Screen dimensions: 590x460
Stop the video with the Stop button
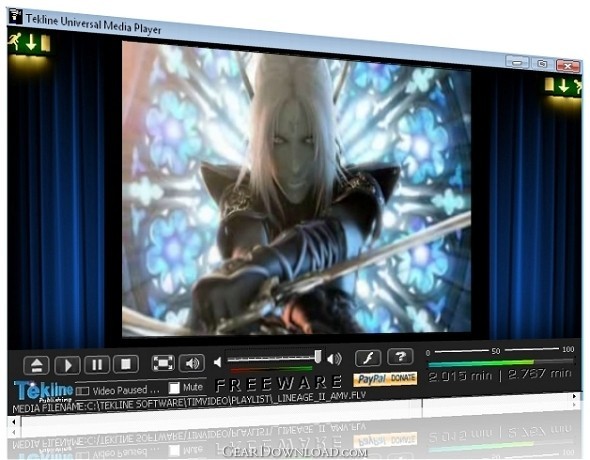click(126, 364)
